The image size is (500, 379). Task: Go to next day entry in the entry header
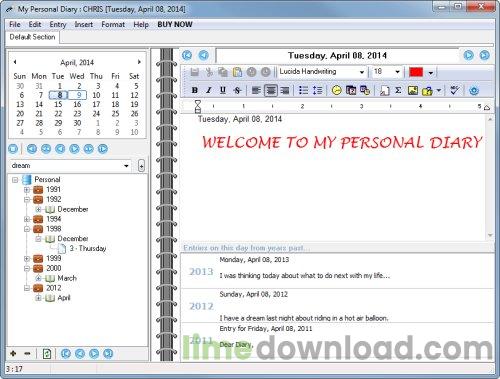(468, 55)
